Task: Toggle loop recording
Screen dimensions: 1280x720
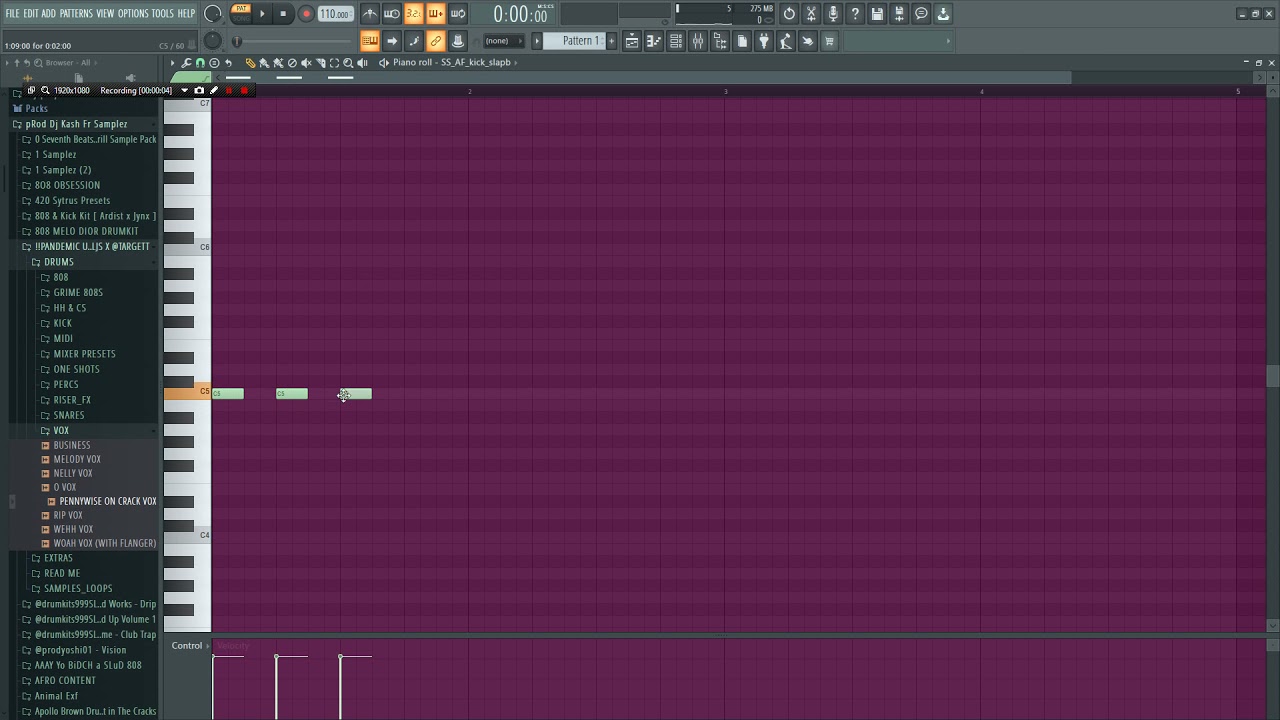Action: coord(458,14)
